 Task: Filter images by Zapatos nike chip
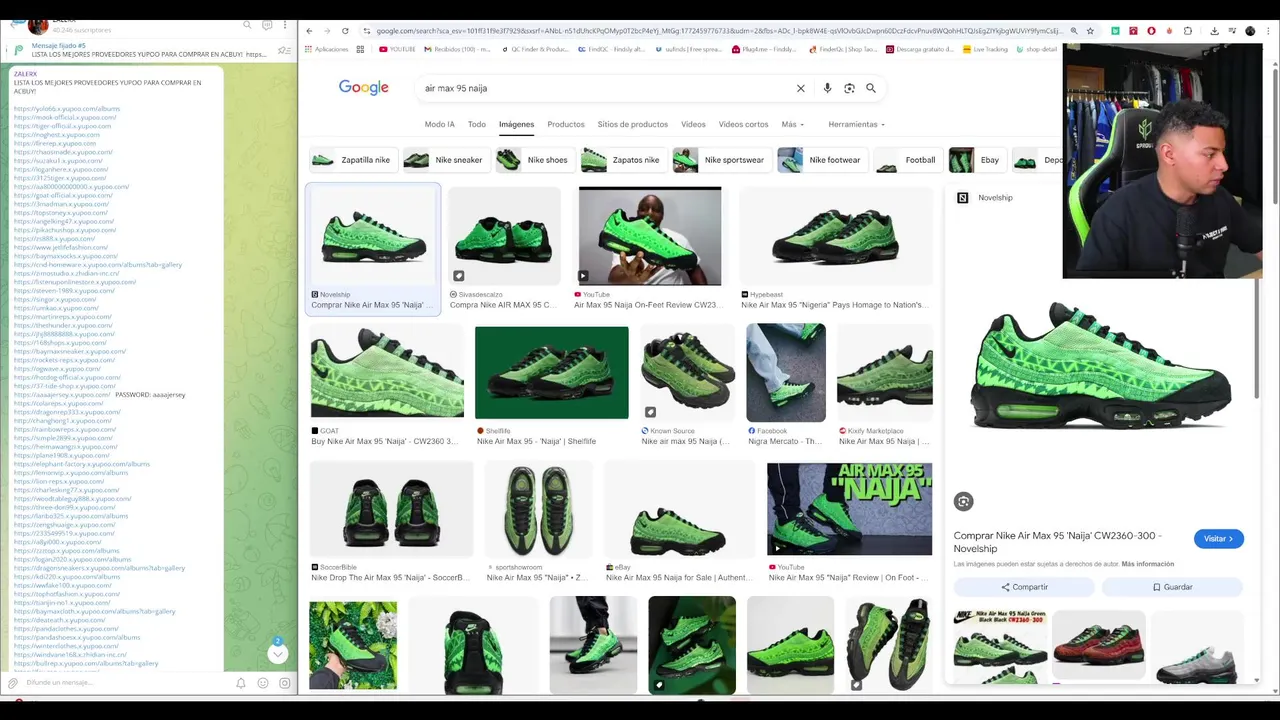(622, 160)
